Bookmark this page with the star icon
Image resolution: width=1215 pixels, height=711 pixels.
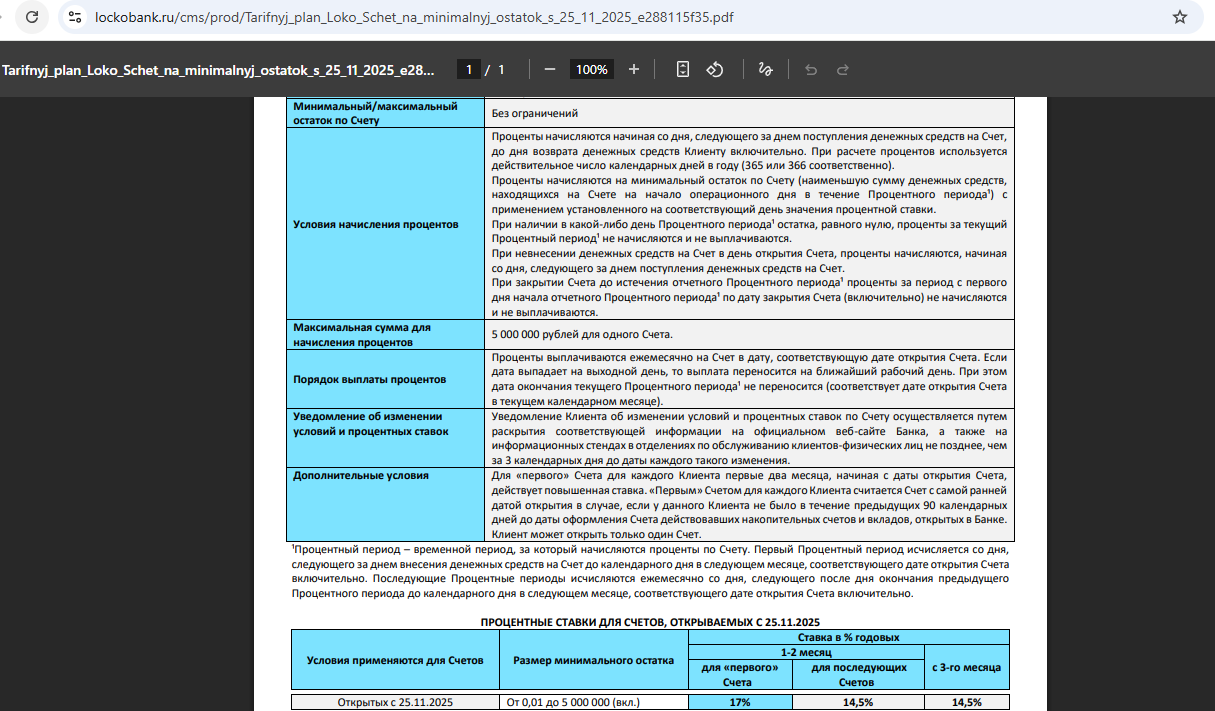click(x=1180, y=17)
